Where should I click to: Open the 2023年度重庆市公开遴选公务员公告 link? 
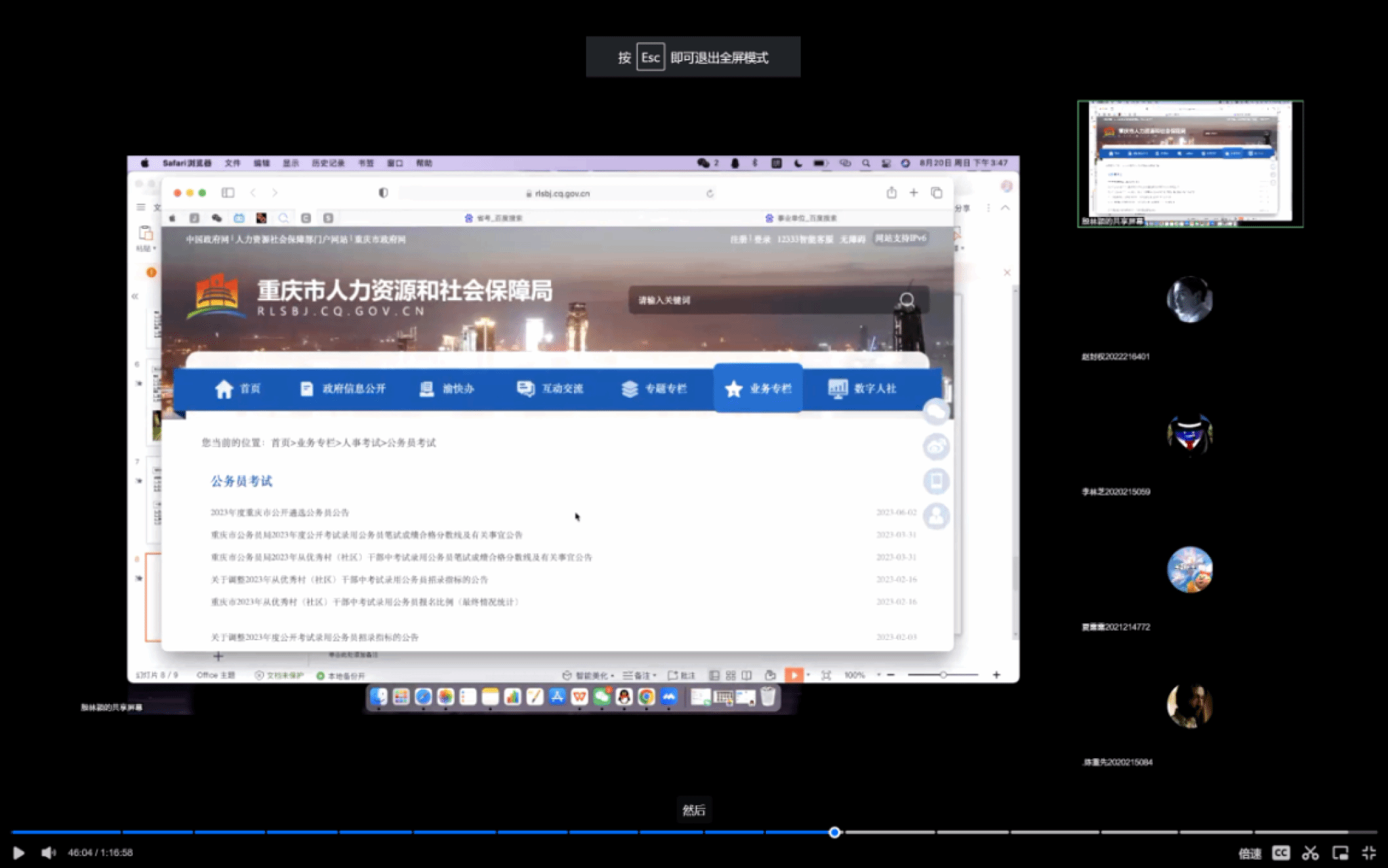tap(280, 512)
